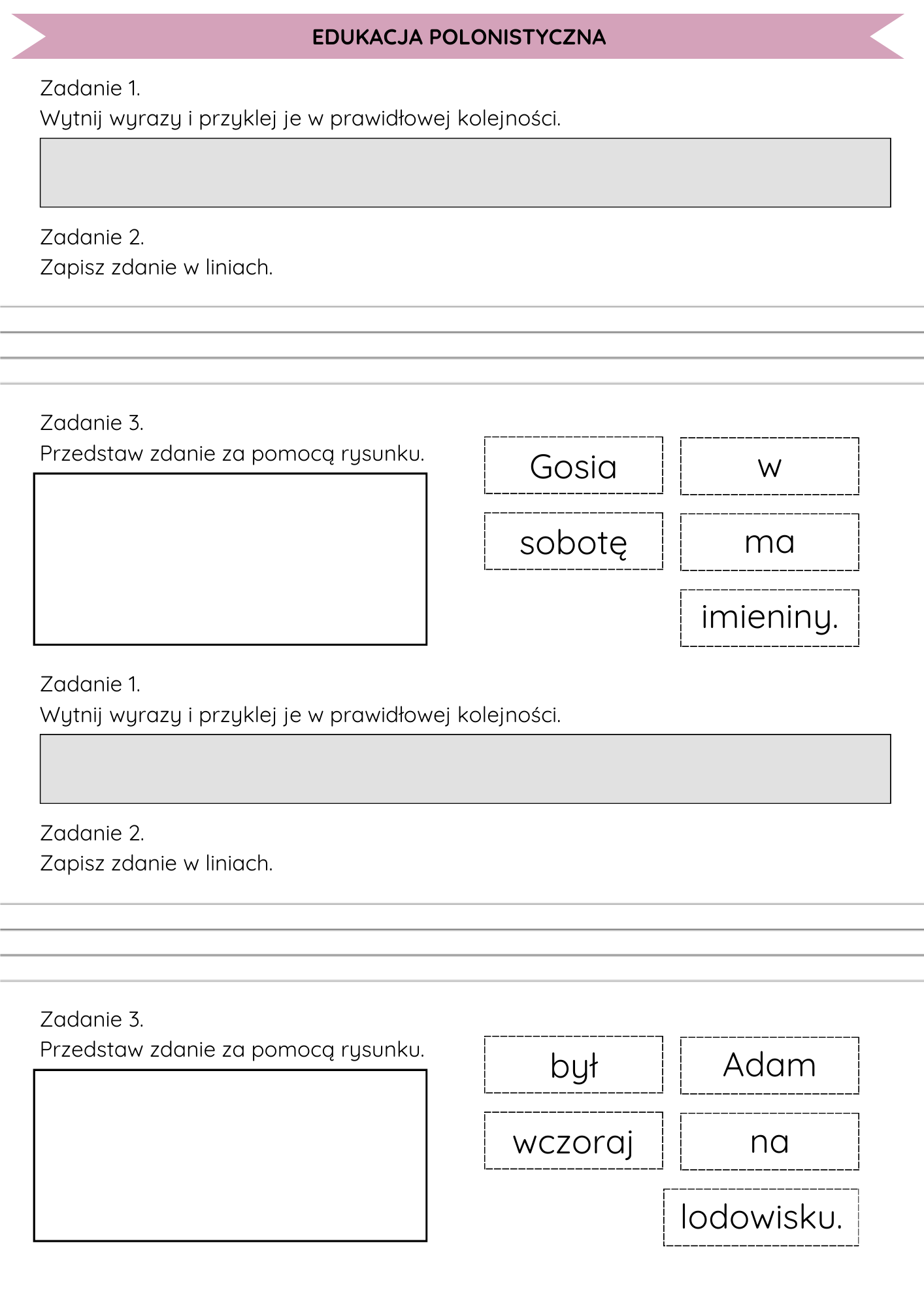Image resolution: width=924 pixels, height=1307 pixels.
Task: Click the 'Przedstaw zdanie' instruction left of 'był'
Action: (232, 1050)
